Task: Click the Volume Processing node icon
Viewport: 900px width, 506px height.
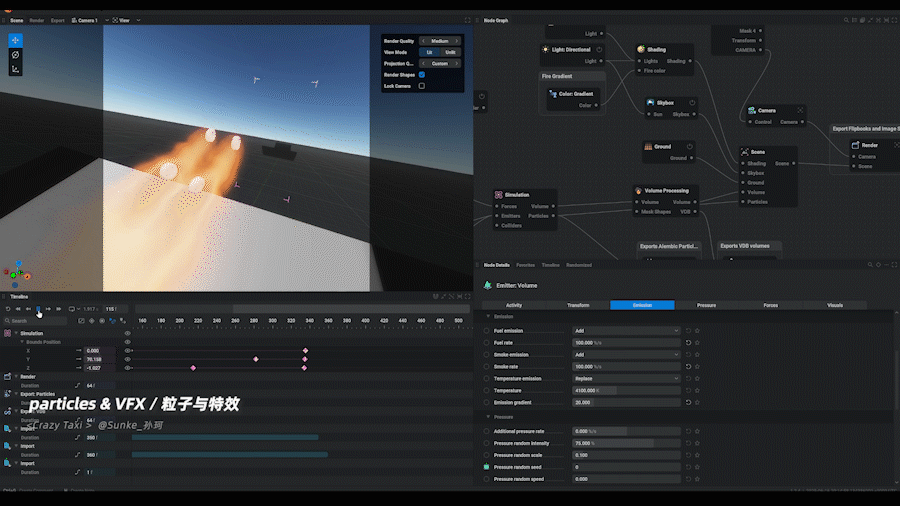Action: [x=638, y=190]
